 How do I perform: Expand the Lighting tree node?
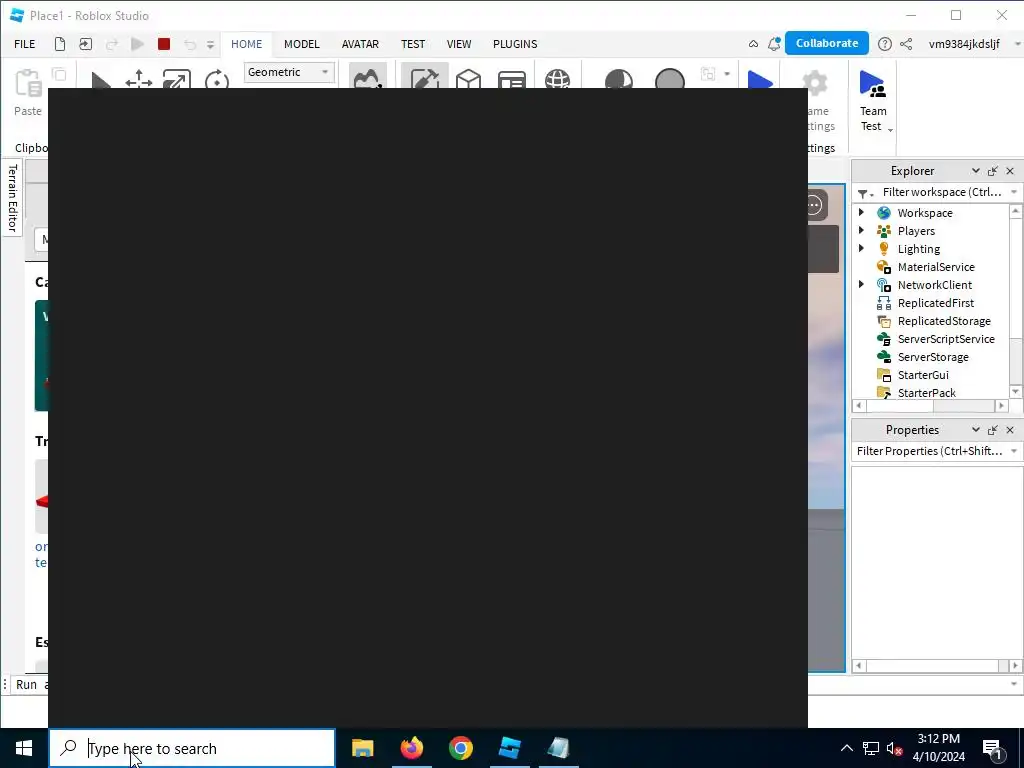coord(861,248)
